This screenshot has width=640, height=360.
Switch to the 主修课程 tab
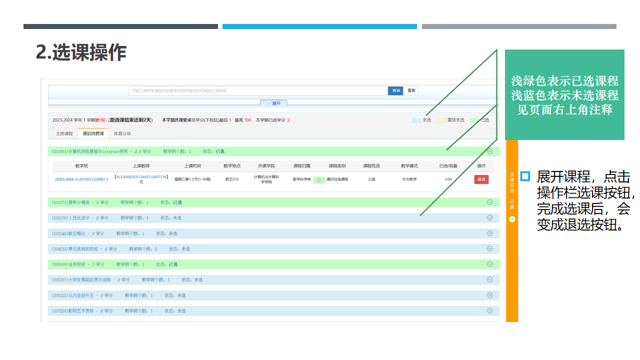[64, 134]
